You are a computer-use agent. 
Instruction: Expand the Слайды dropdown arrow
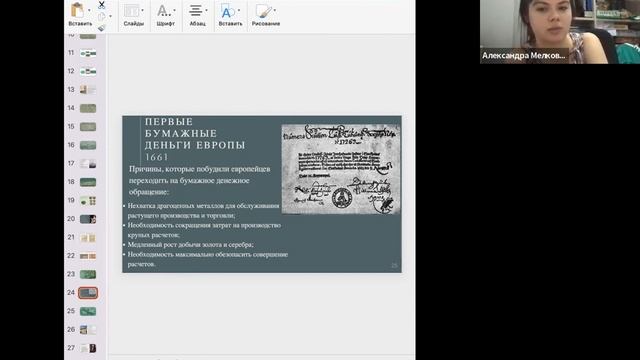[x=142, y=10]
